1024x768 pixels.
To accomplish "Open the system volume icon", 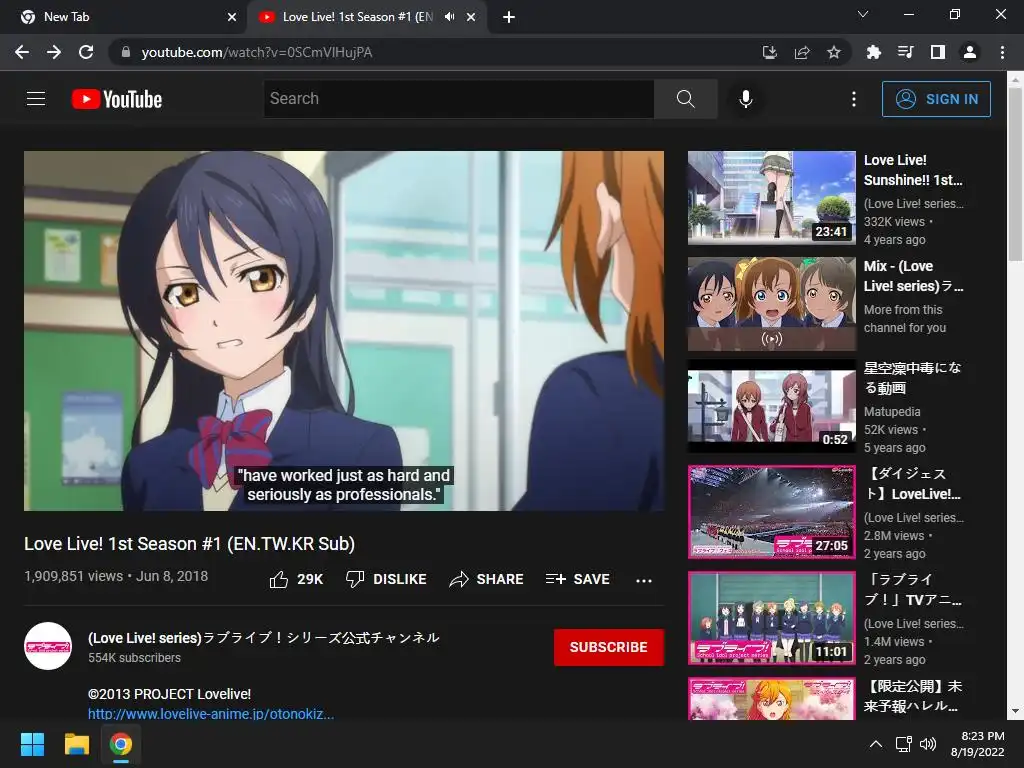I will tap(927, 744).
